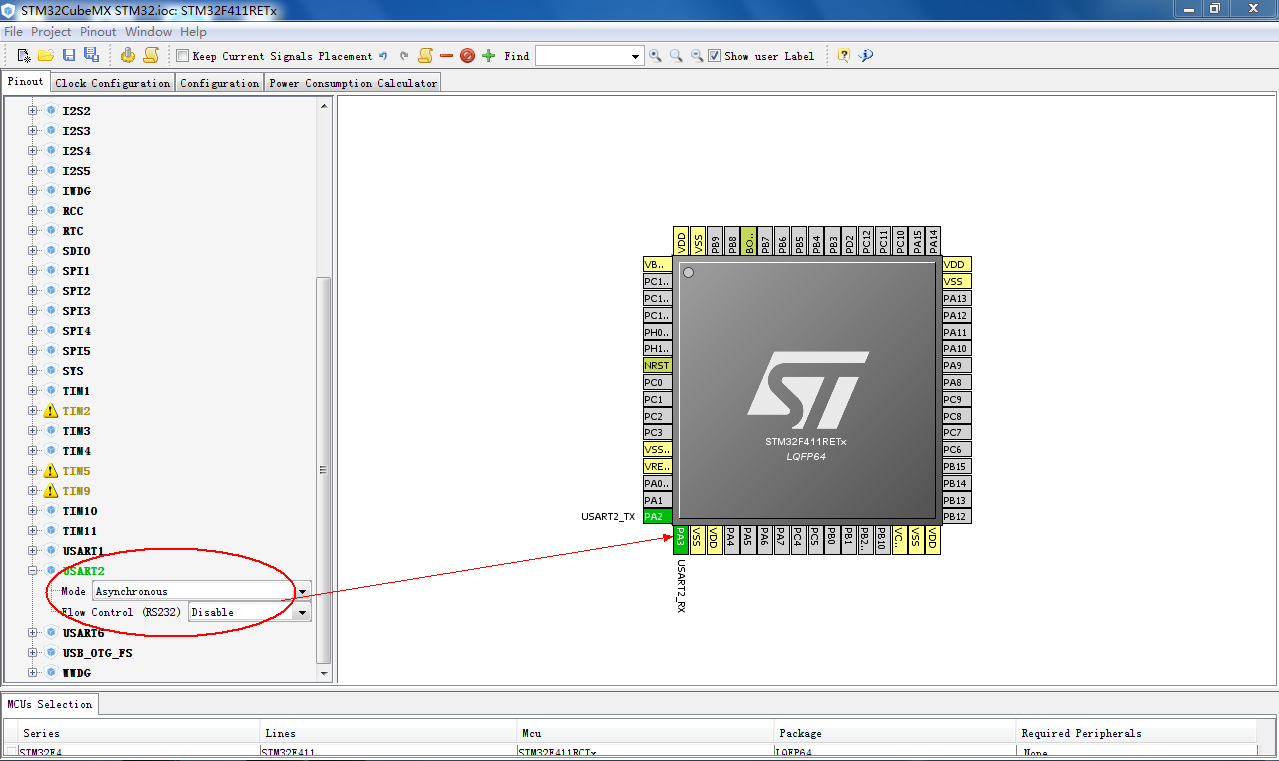Open the Find combo box dropdown
The width and height of the screenshot is (1279, 761).
[635, 56]
